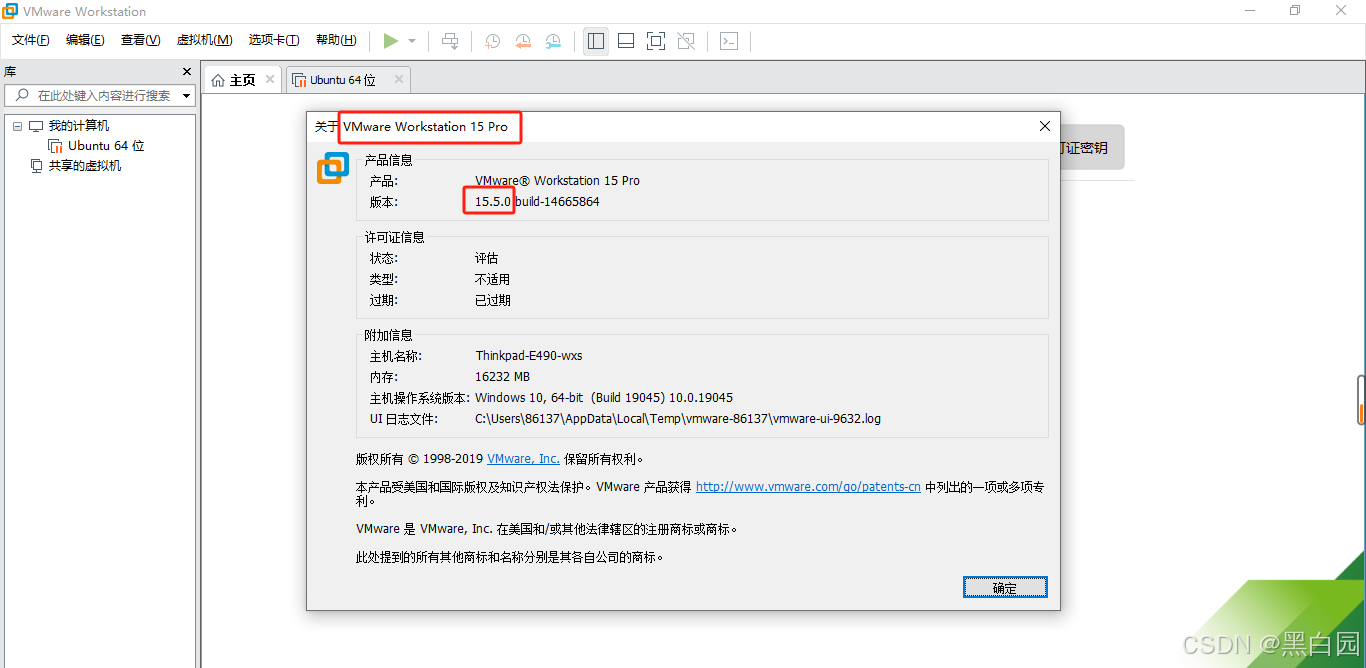Open the power options dropdown arrow beside play

412,41
